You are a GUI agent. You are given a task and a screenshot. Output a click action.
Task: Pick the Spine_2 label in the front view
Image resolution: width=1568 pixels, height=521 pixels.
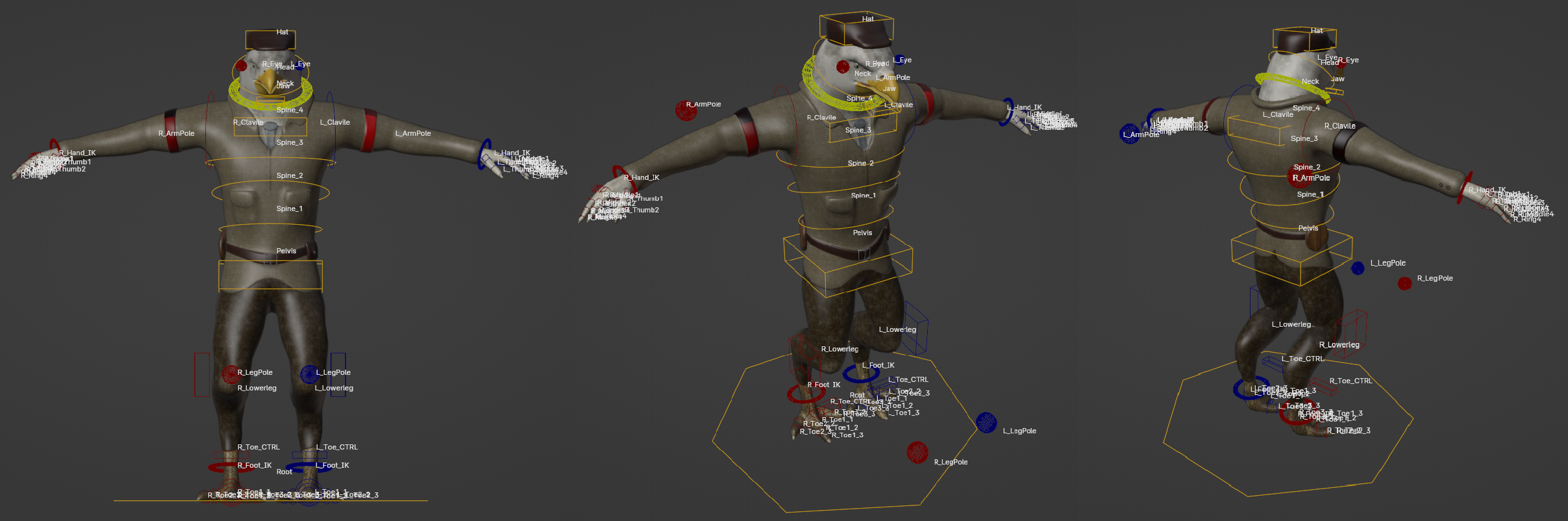290,175
